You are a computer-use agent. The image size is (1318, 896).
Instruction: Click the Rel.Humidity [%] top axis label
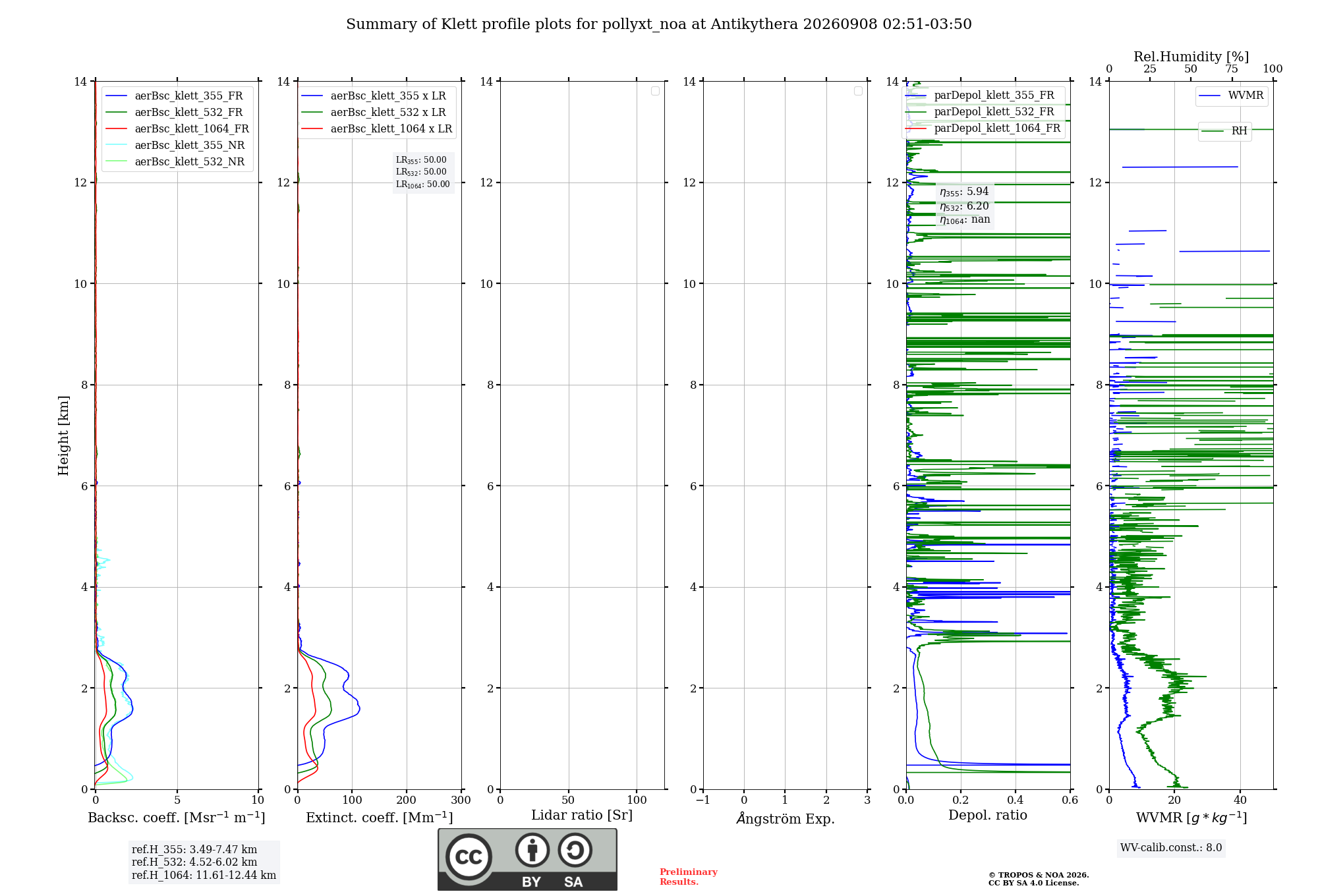click(1191, 57)
